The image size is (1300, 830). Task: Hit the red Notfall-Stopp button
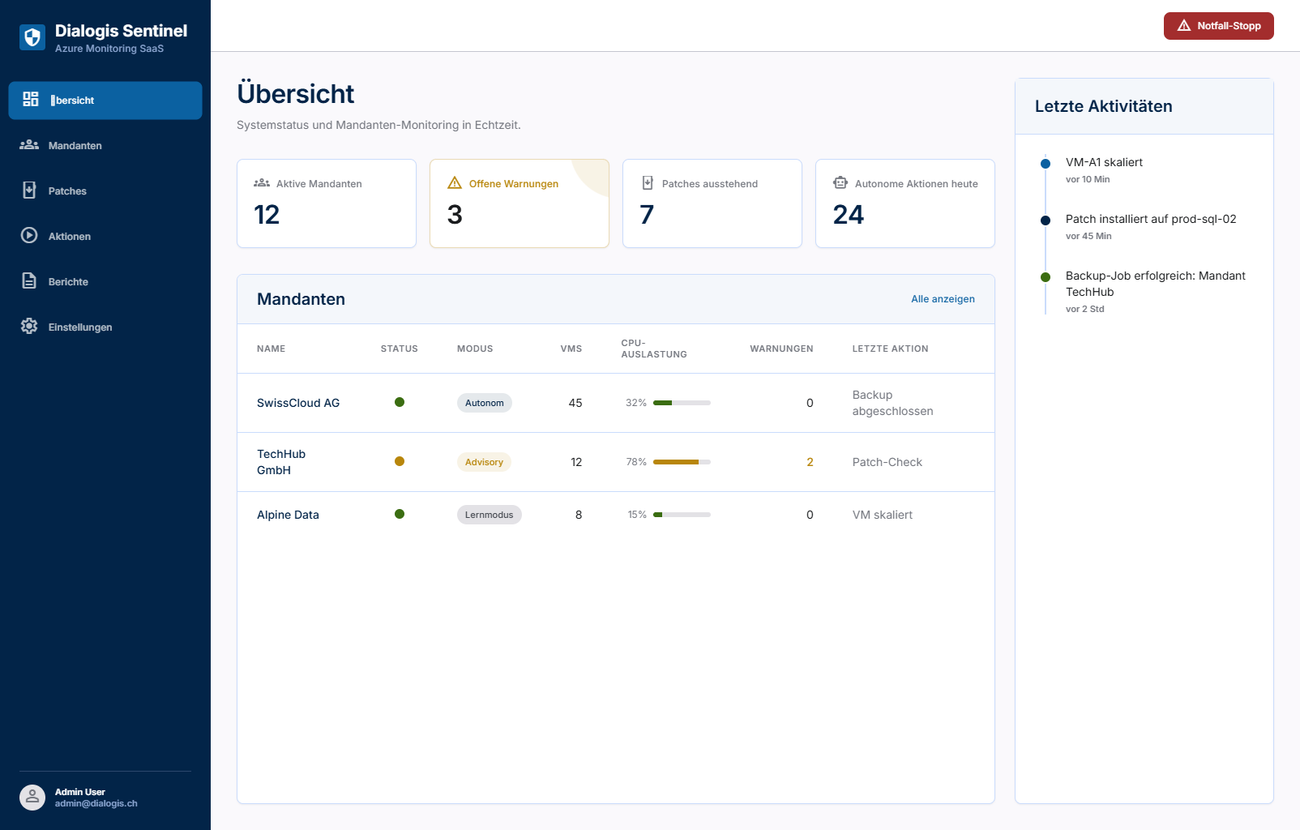coord(1218,26)
